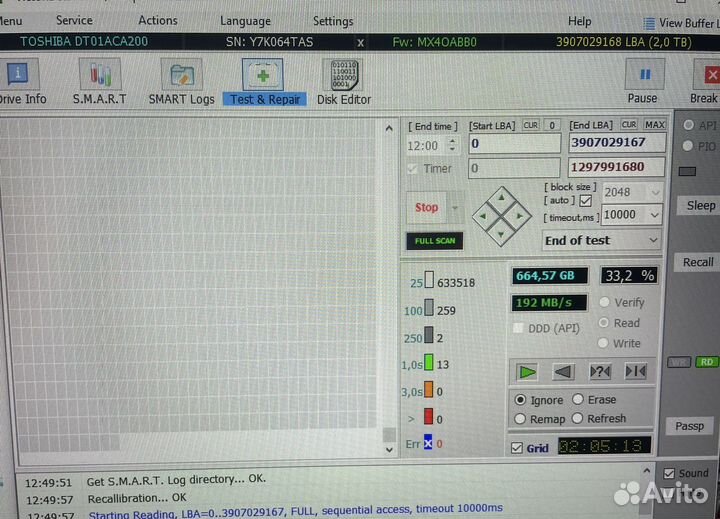Select the Remap radio option
720x519 pixels.
(520, 419)
